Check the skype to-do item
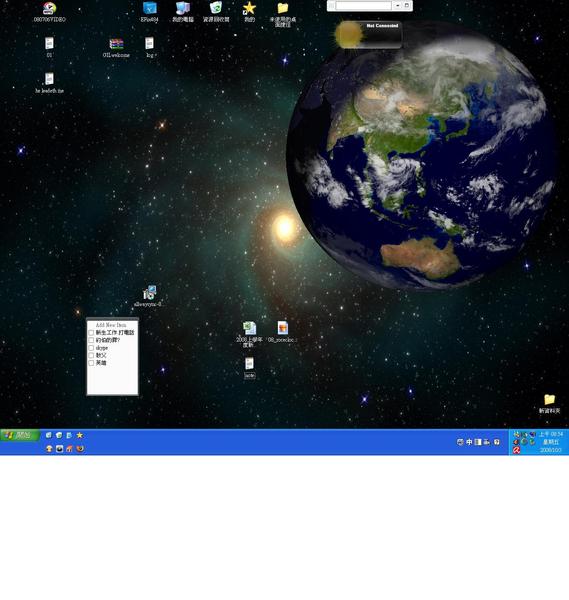This screenshot has height=600, width=569. click(91, 348)
